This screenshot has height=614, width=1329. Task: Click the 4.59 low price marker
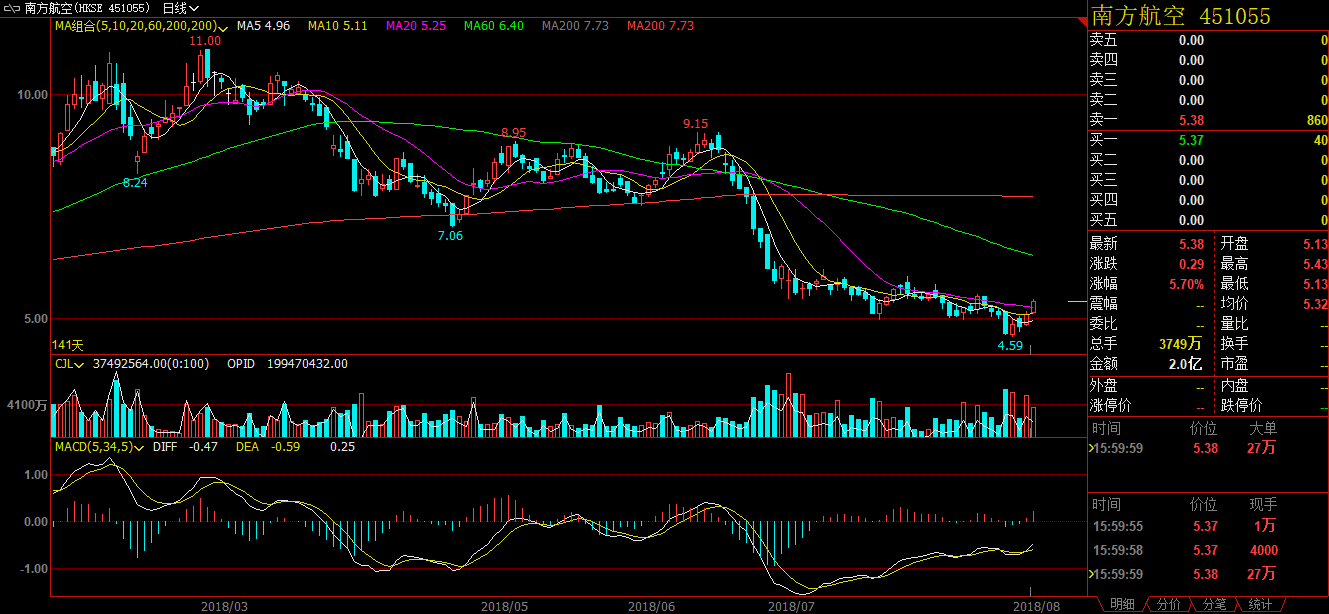(1010, 346)
